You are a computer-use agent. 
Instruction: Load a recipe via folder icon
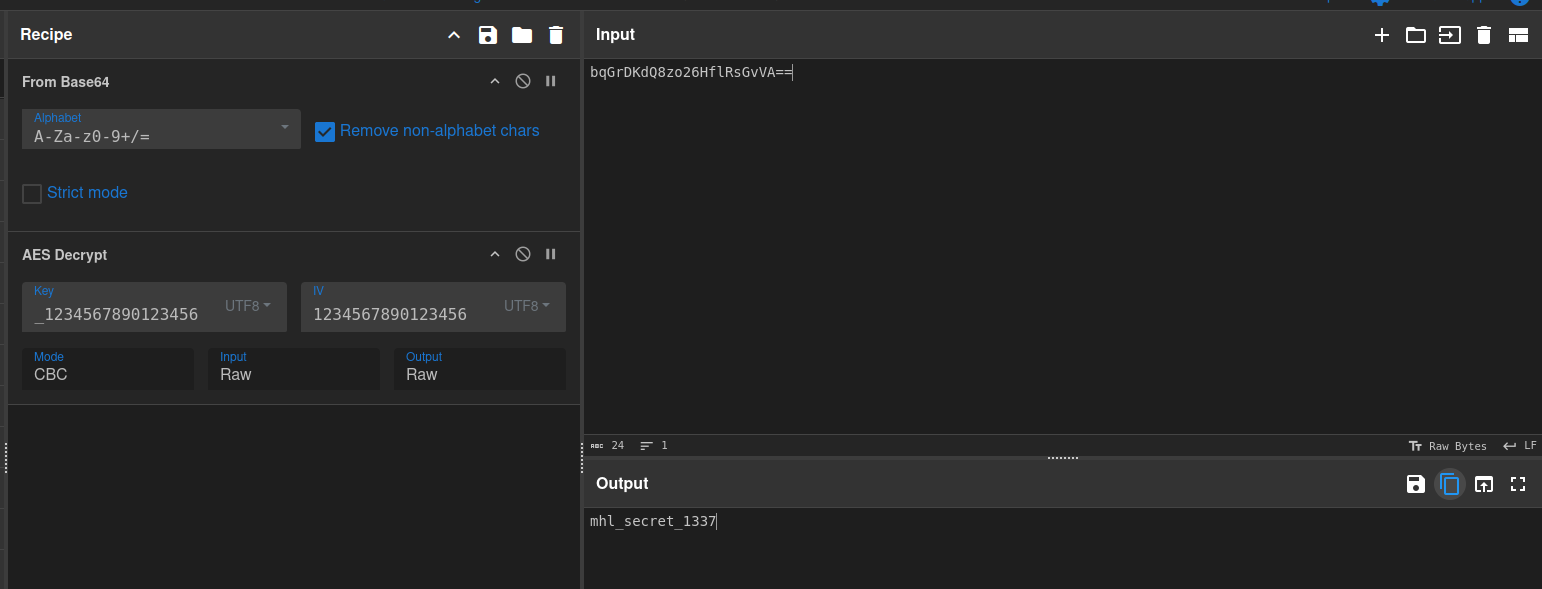[522, 35]
